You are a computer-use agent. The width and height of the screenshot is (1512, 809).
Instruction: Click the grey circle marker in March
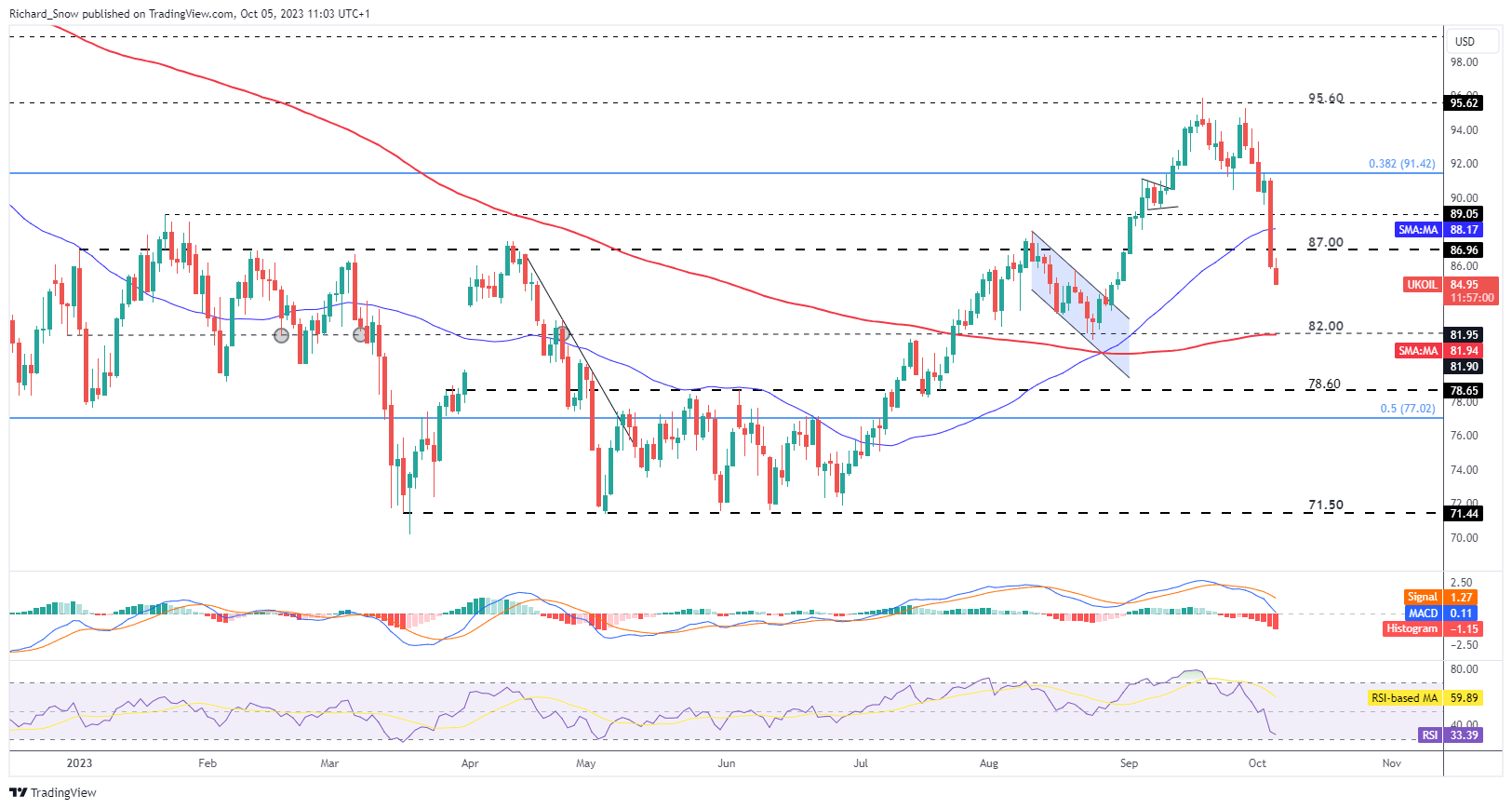pyautogui.click(x=361, y=334)
